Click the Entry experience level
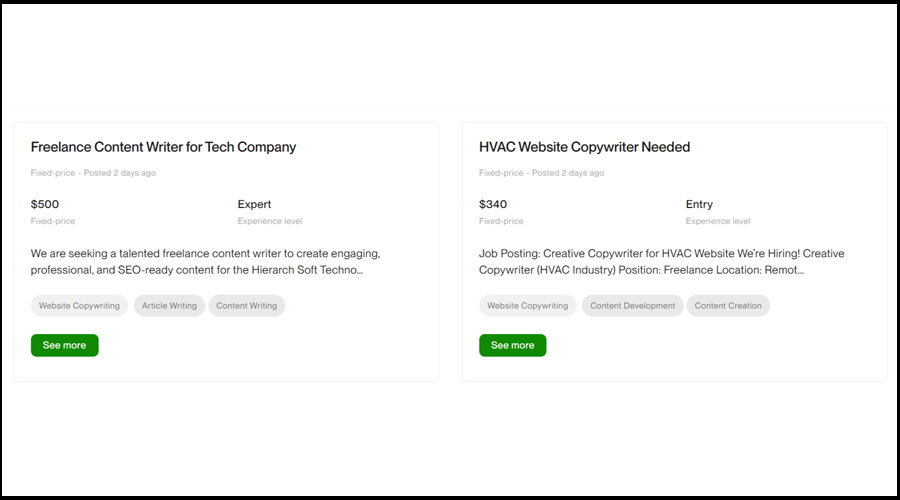The height and width of the screenshot is (500, 900). pyautogui.click(x=699, y=204)
